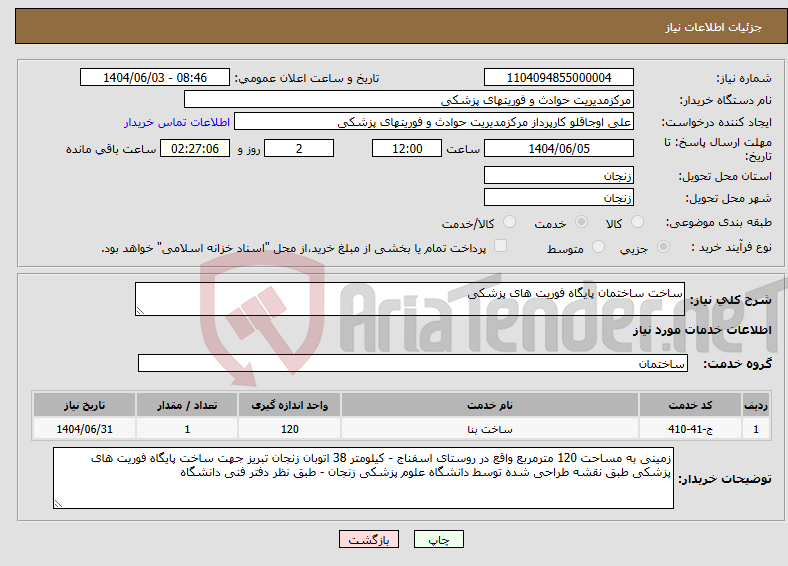The image size is (788, 566).
Task: Click the استان محل تحویل field
Action: 559,175
